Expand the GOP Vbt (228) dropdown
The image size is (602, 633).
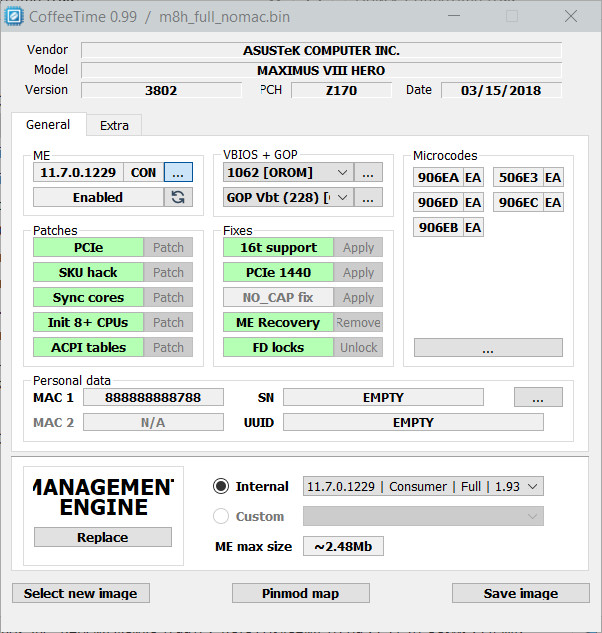288,197
